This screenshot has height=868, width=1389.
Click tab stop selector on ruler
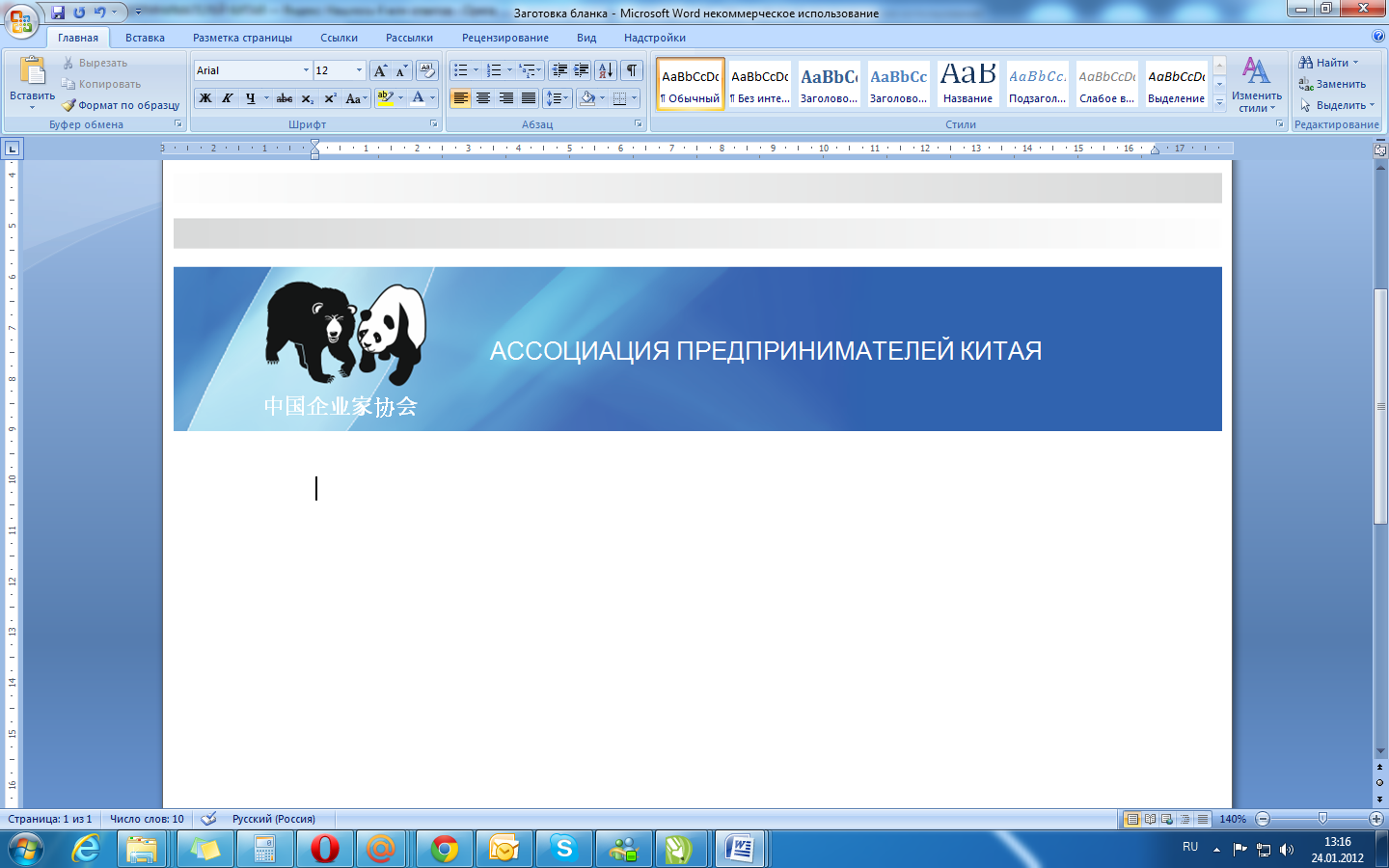pyautogui.click(x=12, y=148)
